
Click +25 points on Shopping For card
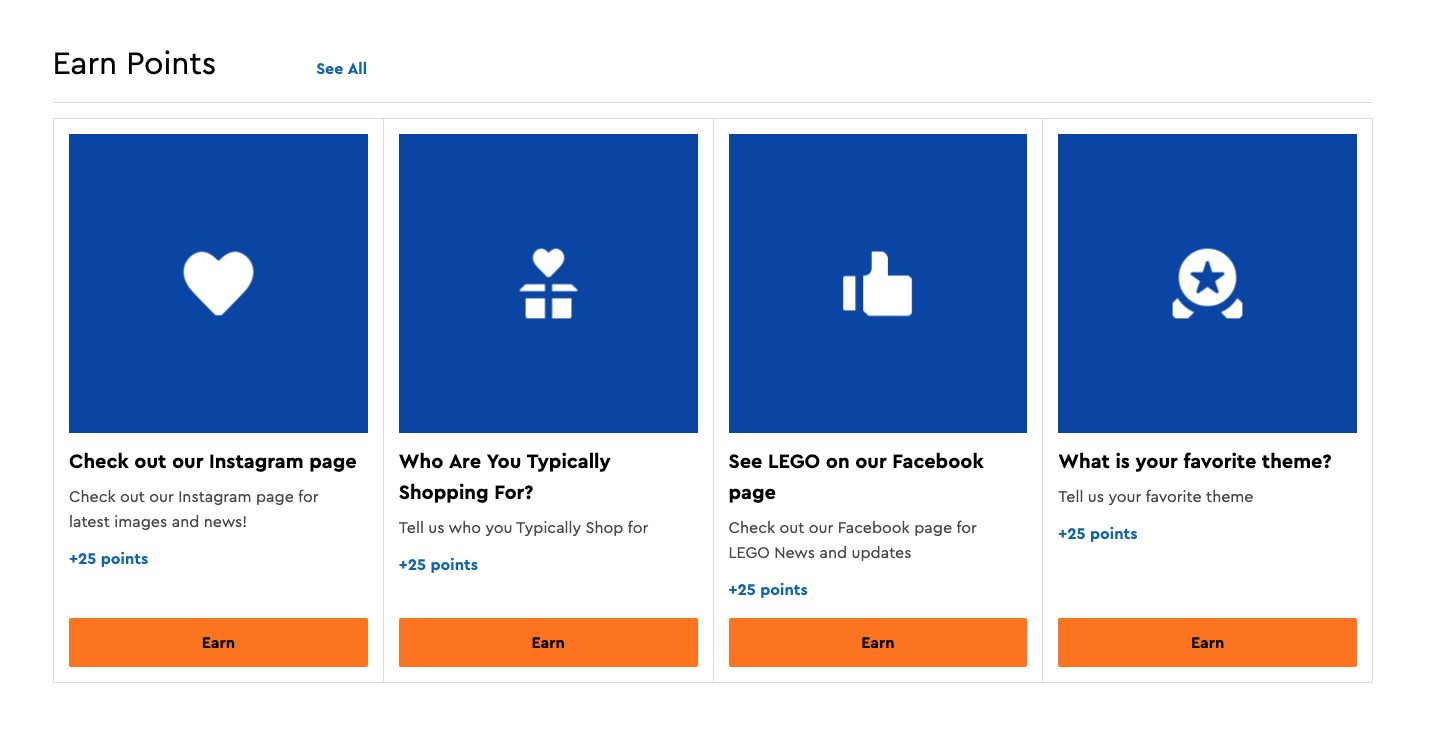point(438,565)
